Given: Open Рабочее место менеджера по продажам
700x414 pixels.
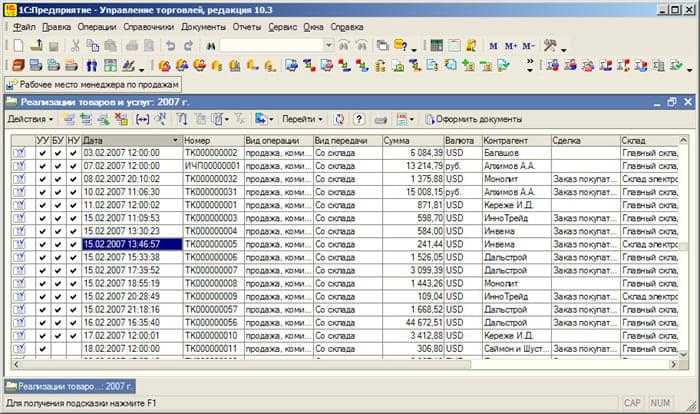Looking at the screenshot, I should [93, 84].
